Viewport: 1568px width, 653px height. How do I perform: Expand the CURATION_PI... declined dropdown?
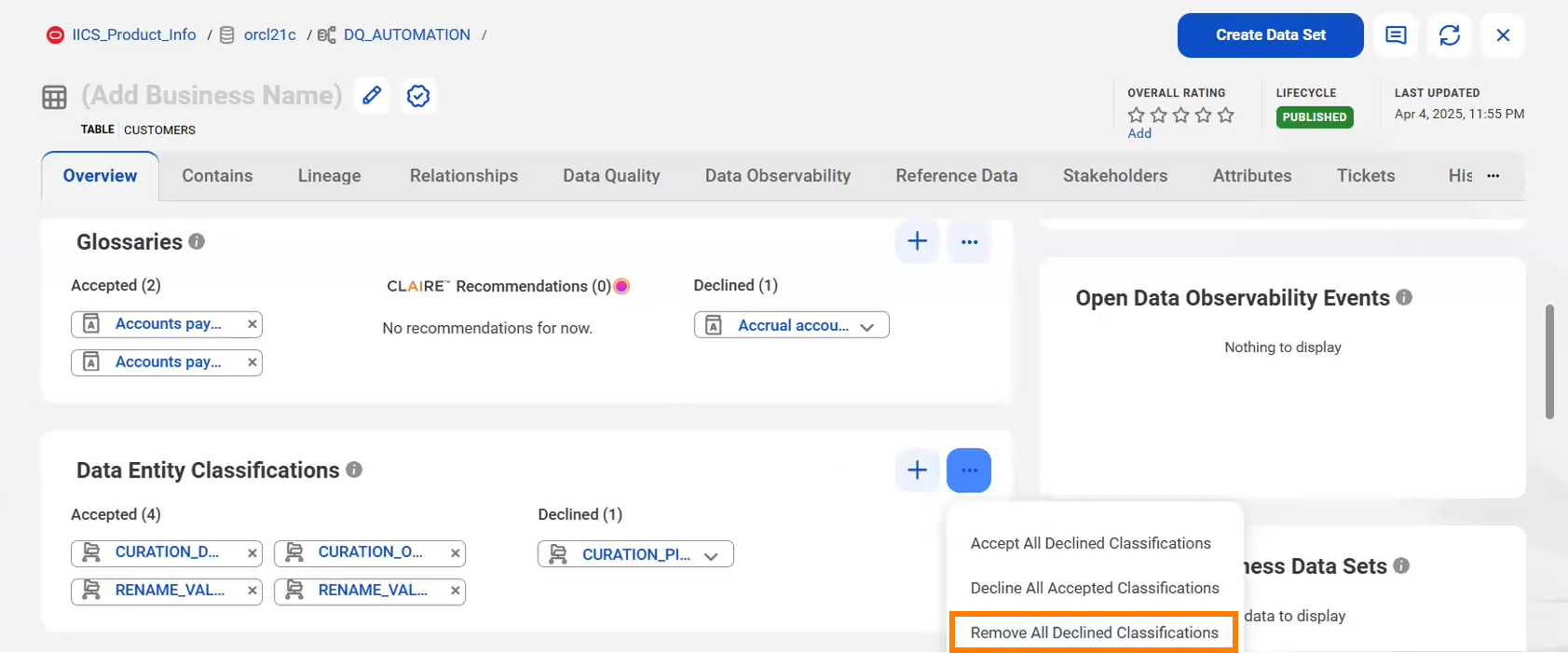tap(711, 556)
